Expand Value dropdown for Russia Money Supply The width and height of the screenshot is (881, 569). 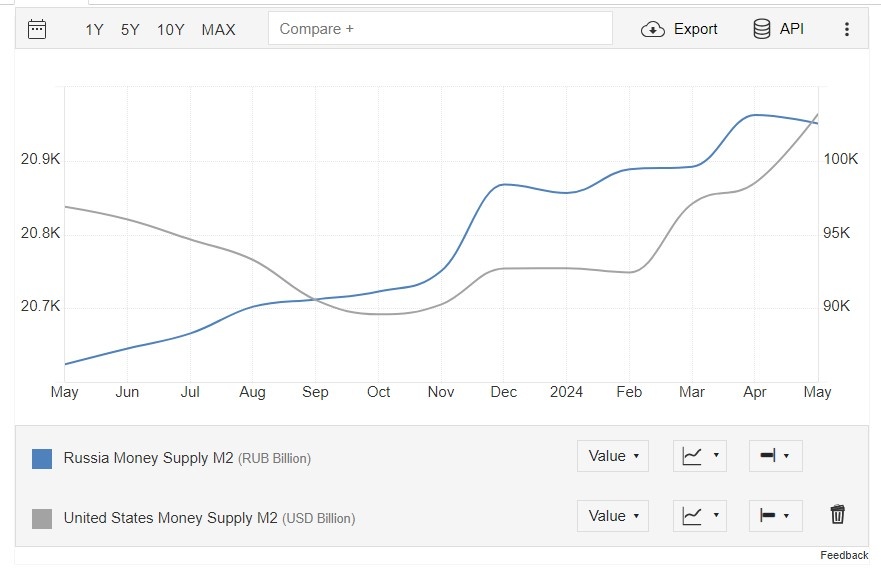pos(613,456)
